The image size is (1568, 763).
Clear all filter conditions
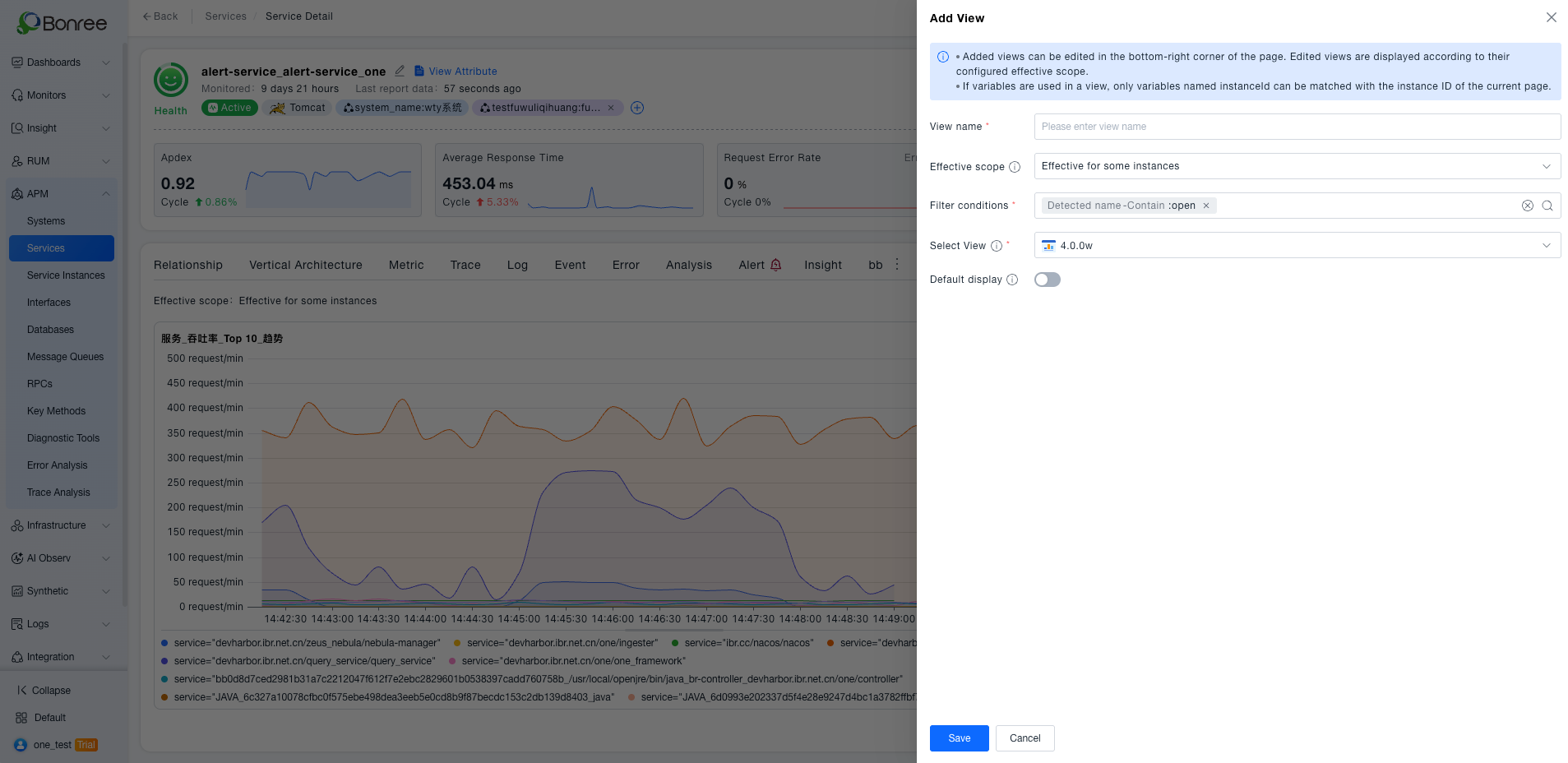click(1528, 206)
